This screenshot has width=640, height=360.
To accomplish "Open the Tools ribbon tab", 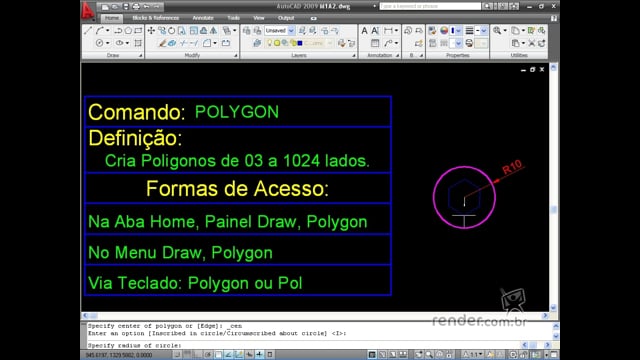I will pos(233,18).
